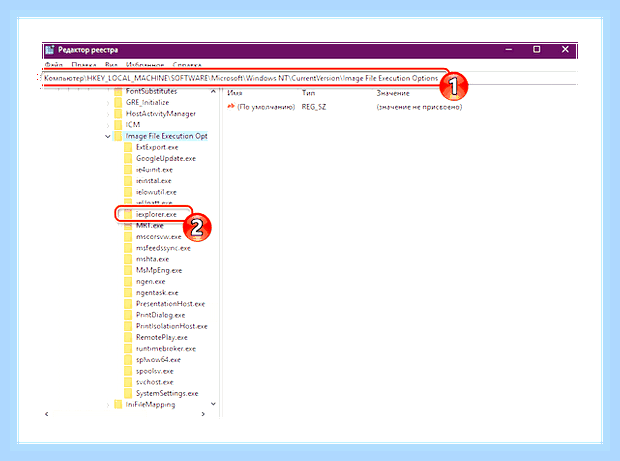Click the tree scrollbar down arrow
This screenshot has height=461, width=620.
(213, 404)
